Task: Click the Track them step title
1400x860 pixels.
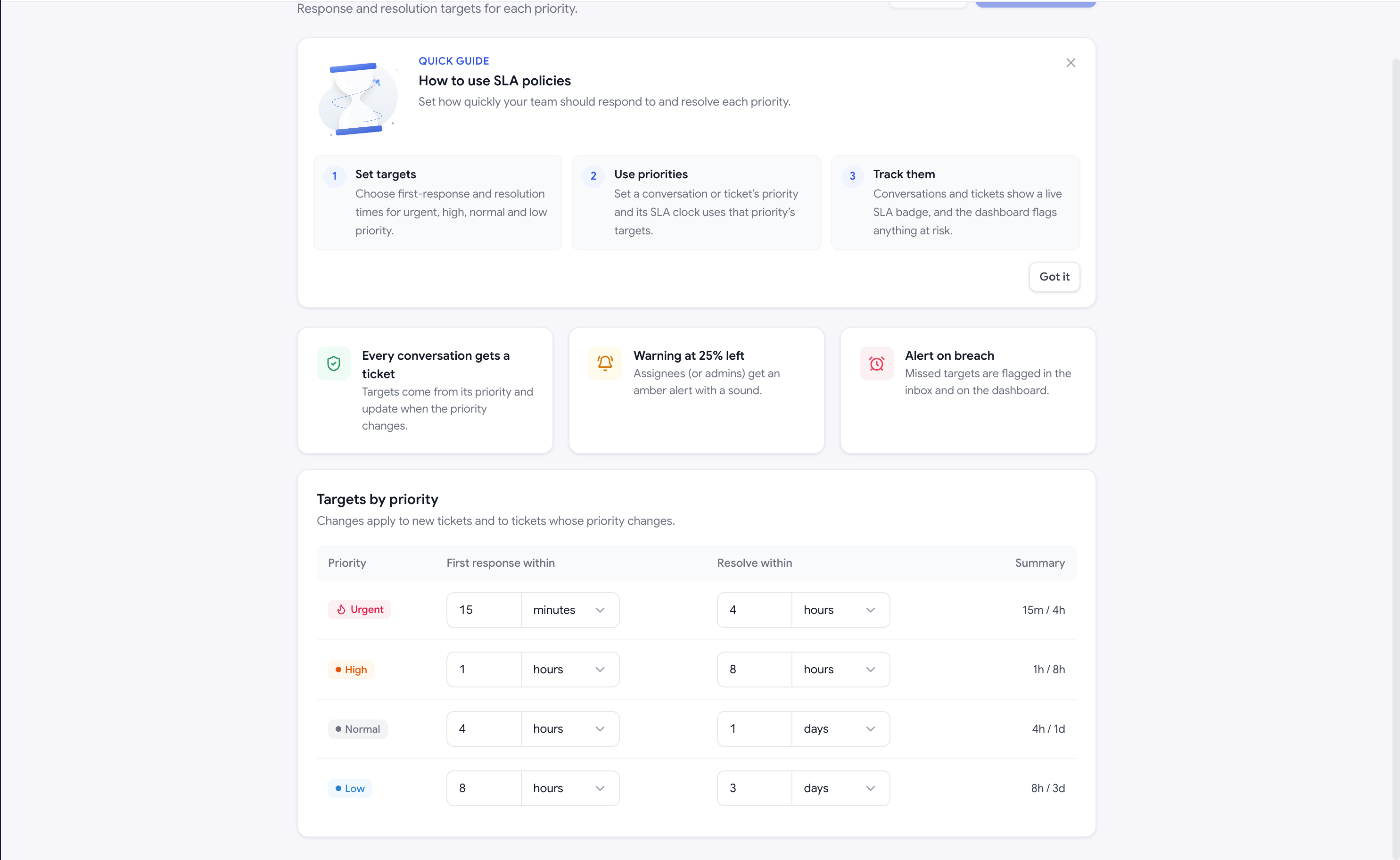Action: click(904, 174)
